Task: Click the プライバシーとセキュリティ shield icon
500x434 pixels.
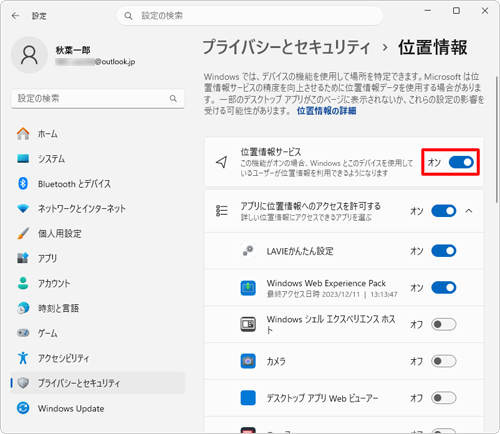Action: coord(23,383)
